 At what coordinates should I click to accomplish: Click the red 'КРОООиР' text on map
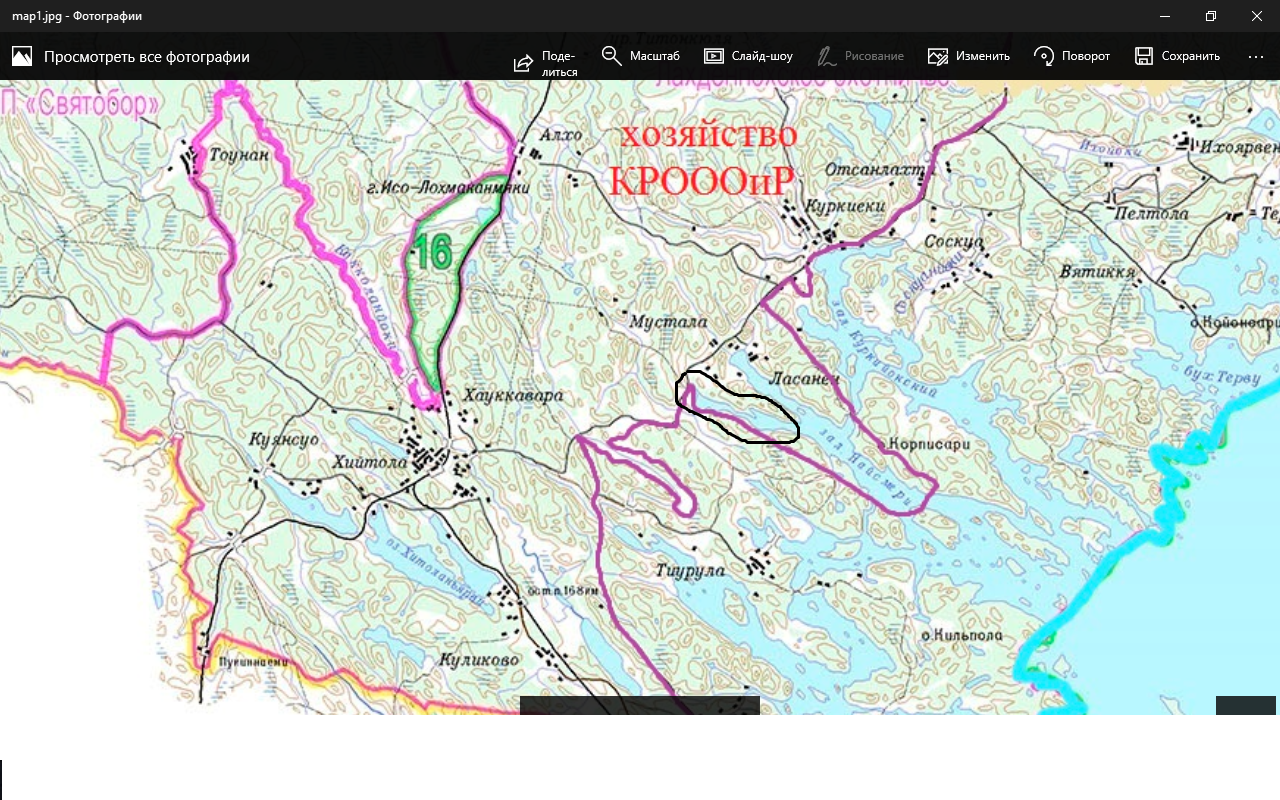coord(702,181)
